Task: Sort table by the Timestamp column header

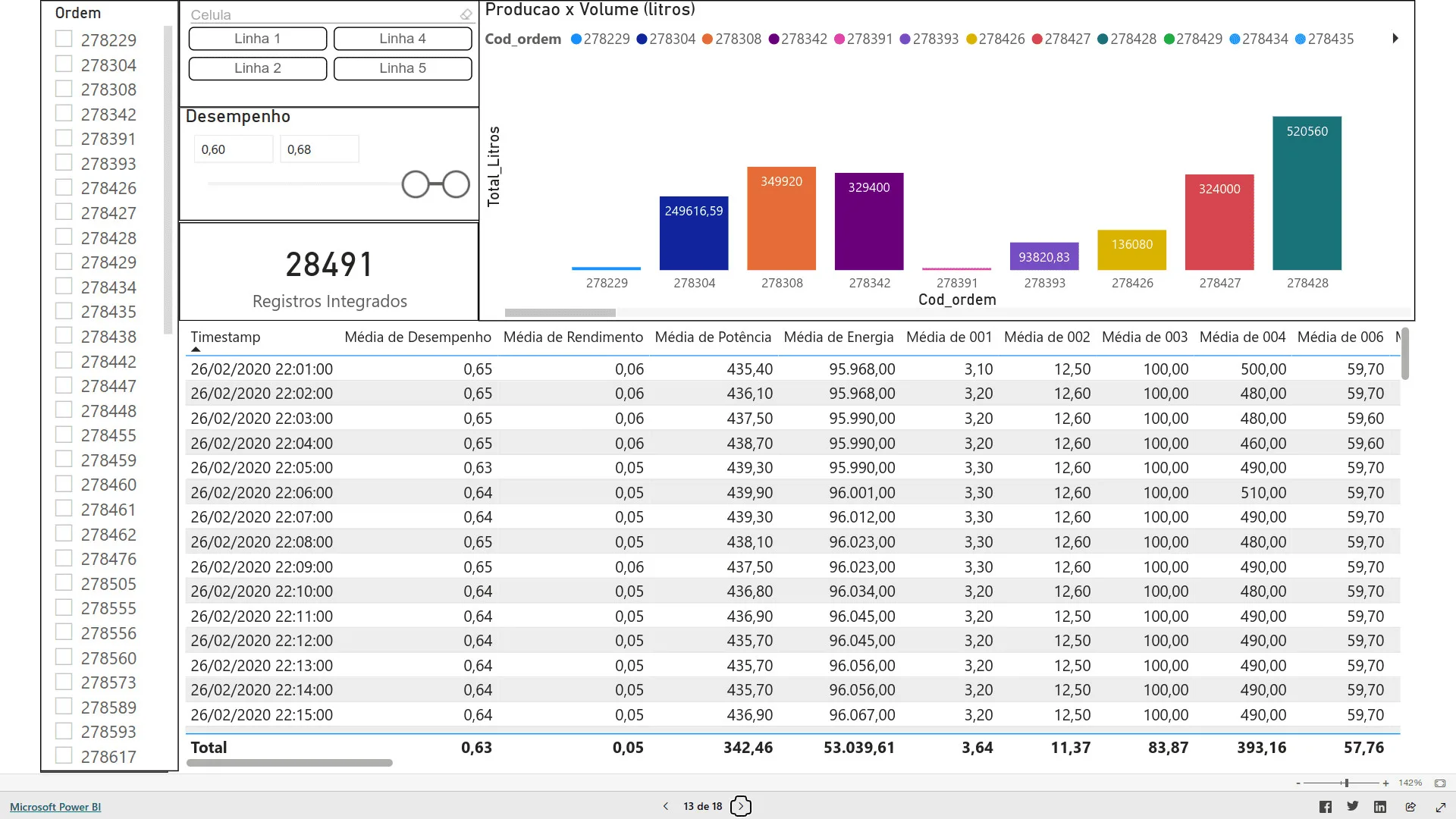Action: (225, 337)
